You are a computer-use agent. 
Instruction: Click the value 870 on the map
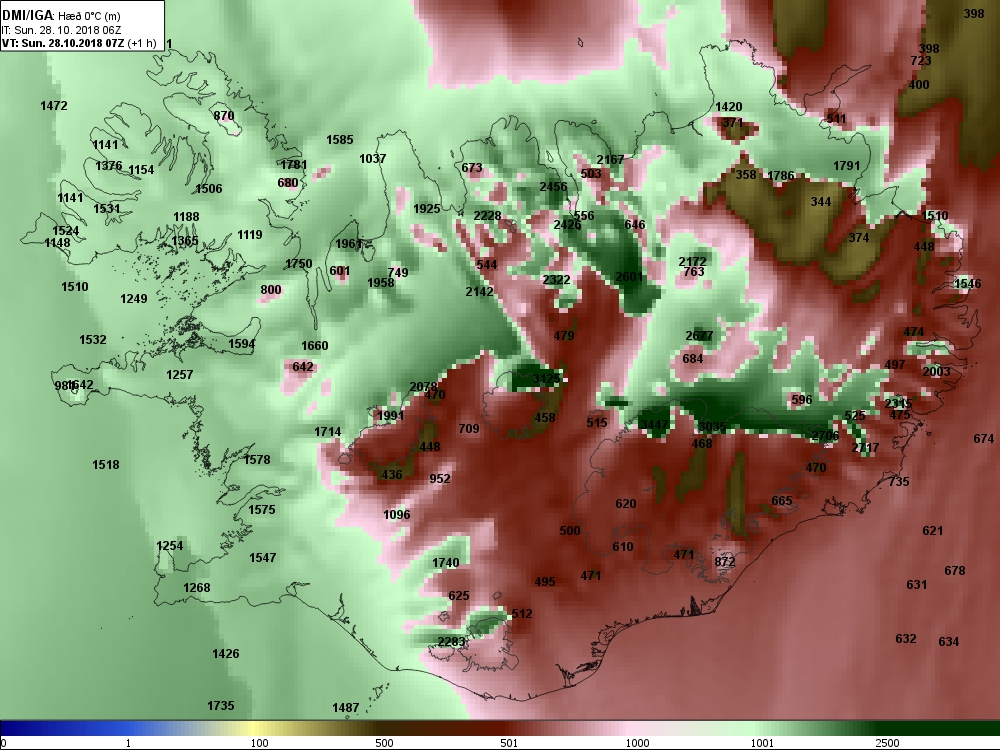[224, 116]
